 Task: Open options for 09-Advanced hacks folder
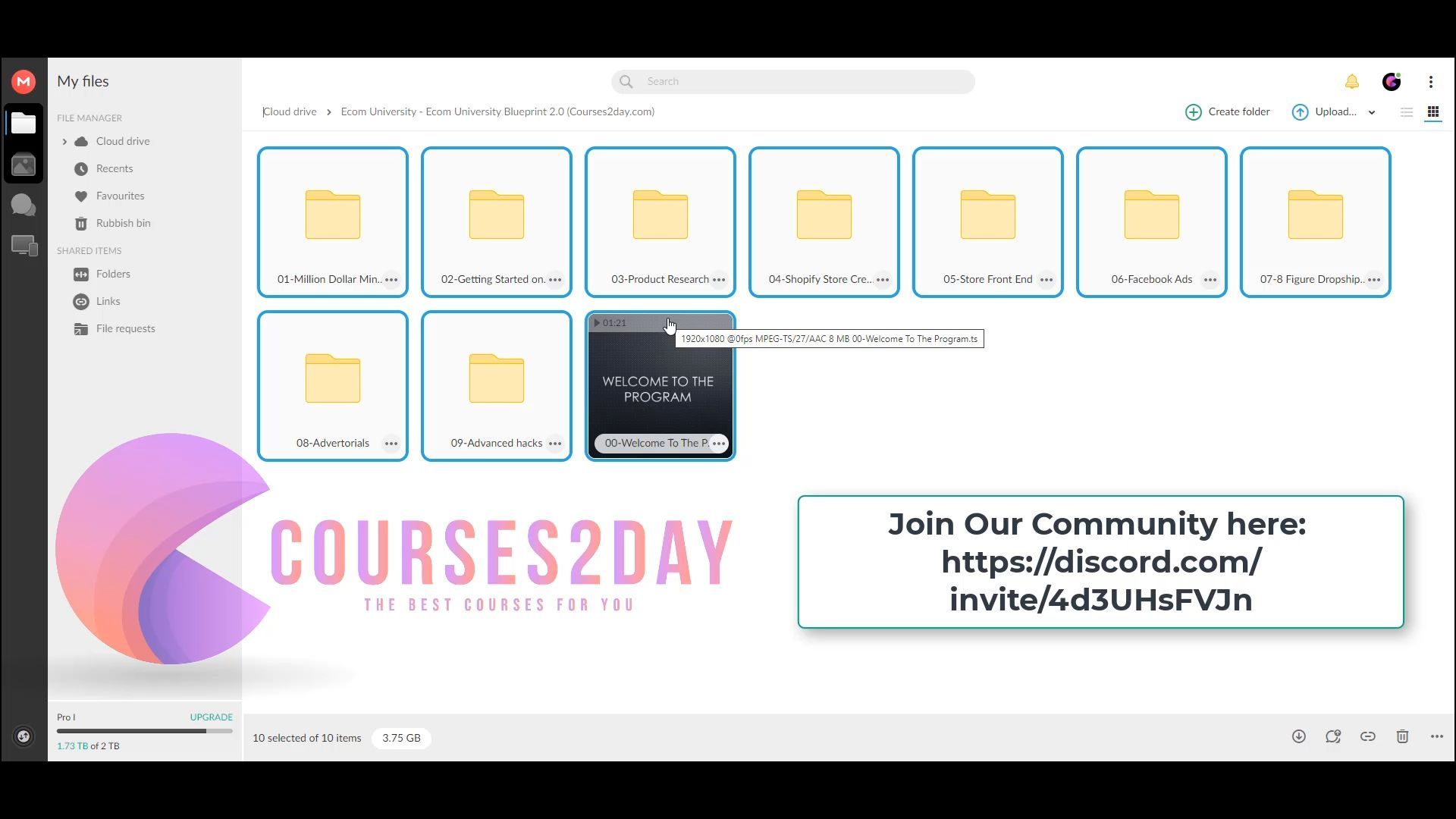(555, 444)
